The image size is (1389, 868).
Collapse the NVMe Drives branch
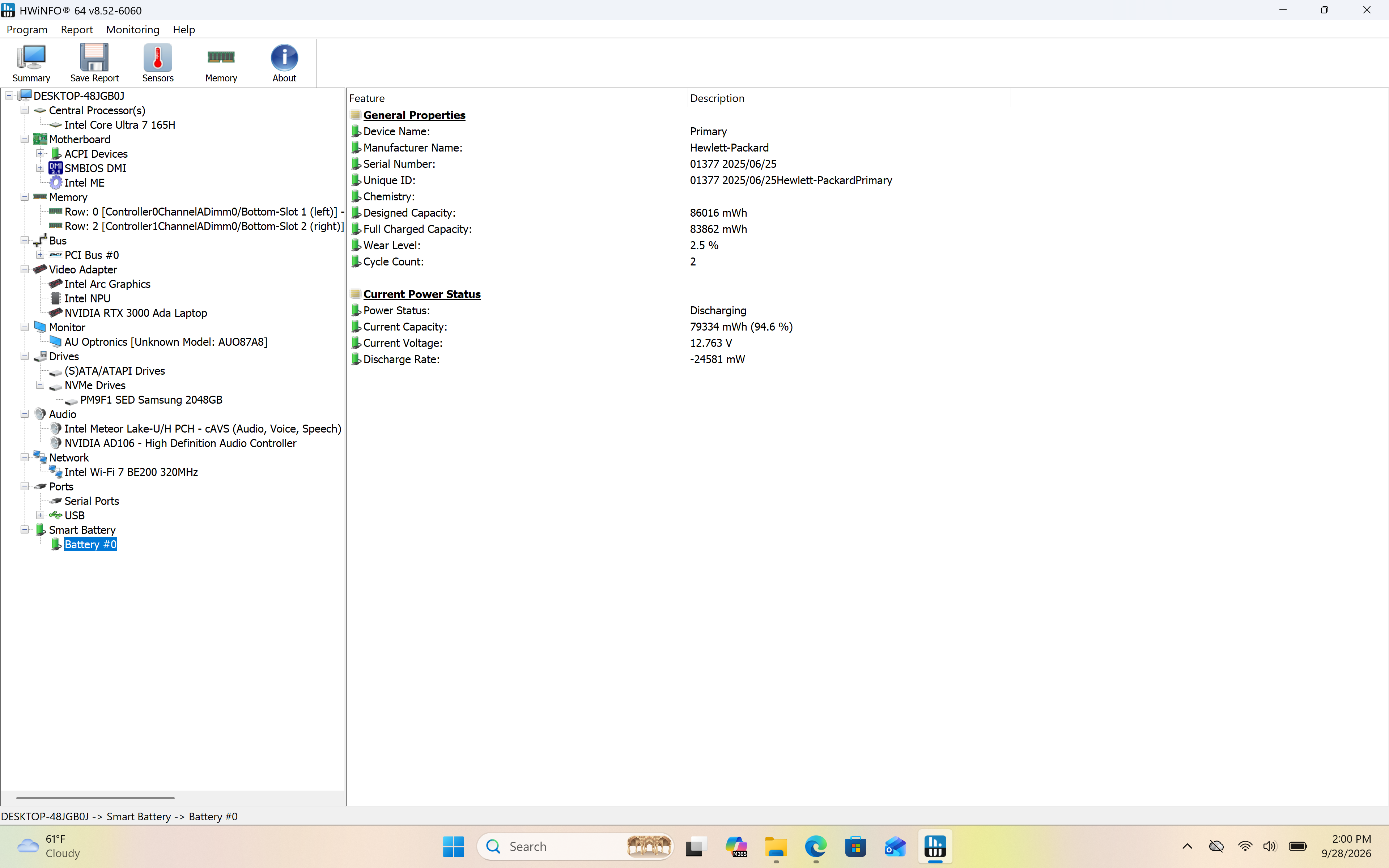point(40,384)
